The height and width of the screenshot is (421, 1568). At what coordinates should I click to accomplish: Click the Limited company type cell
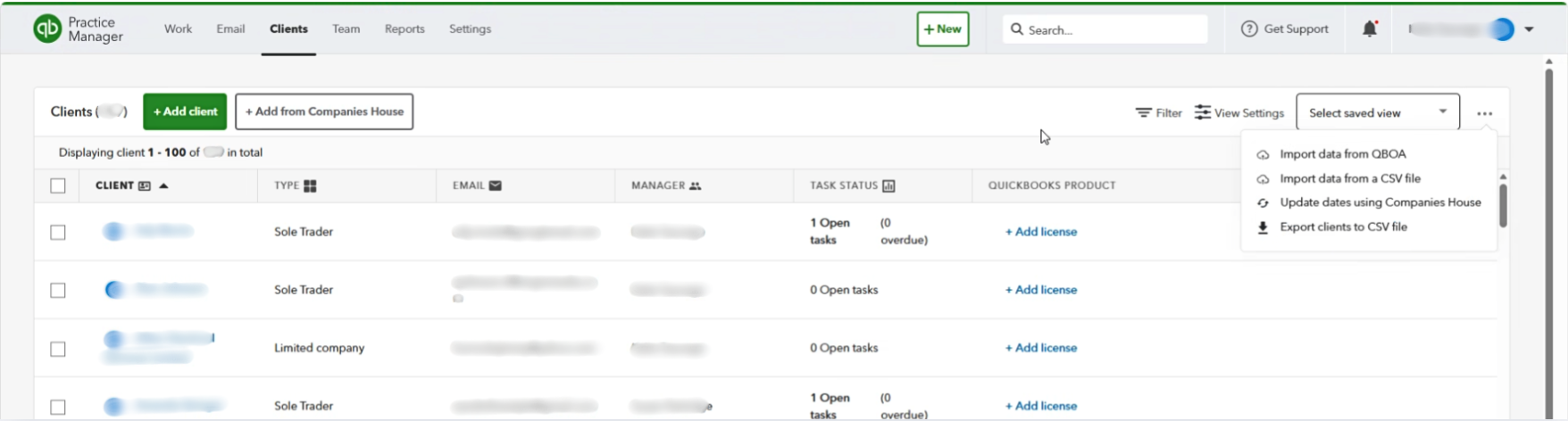pyautogui.click(x=319, y=348)
